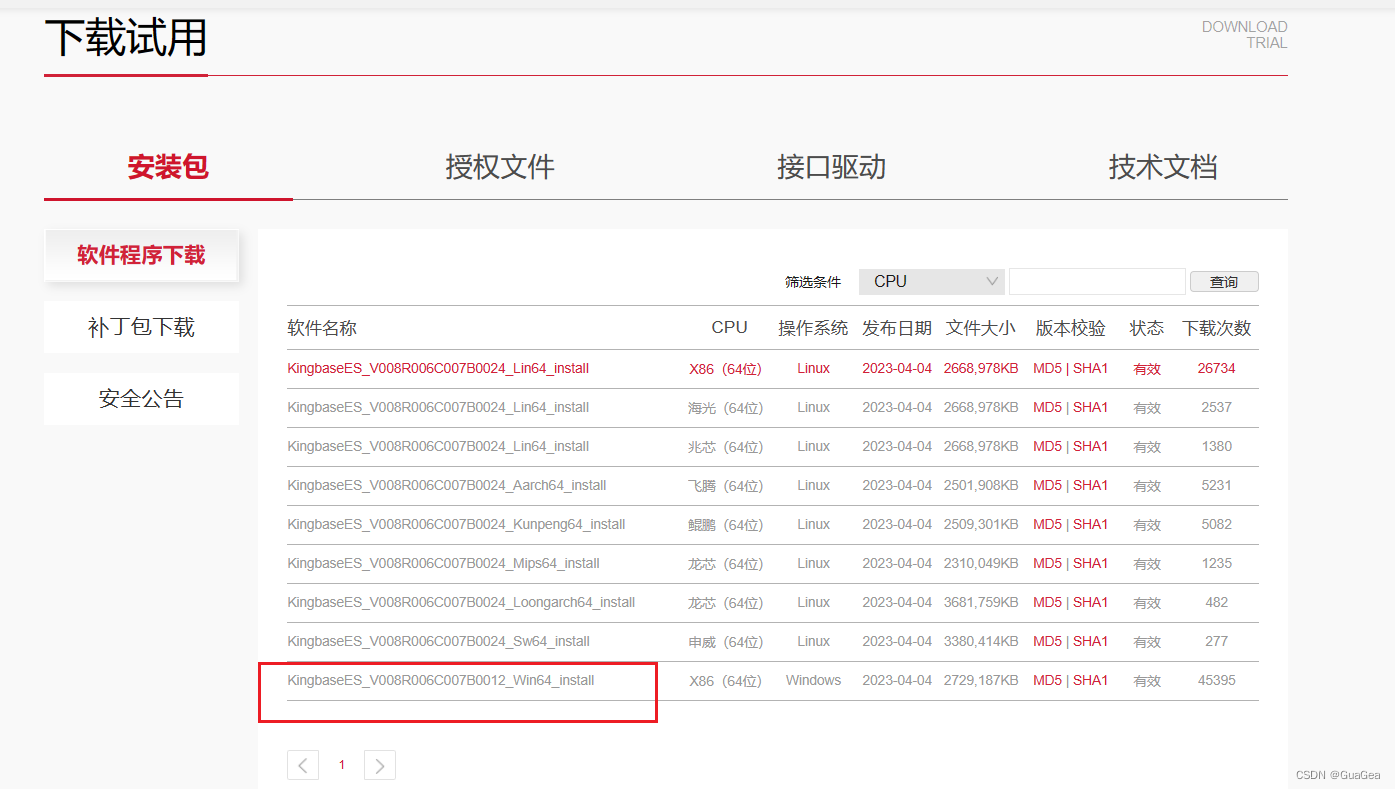This screenshot has height=789, width=1395.
Task: Select 安全公告 in sidebar
Action: click(141, 399)
